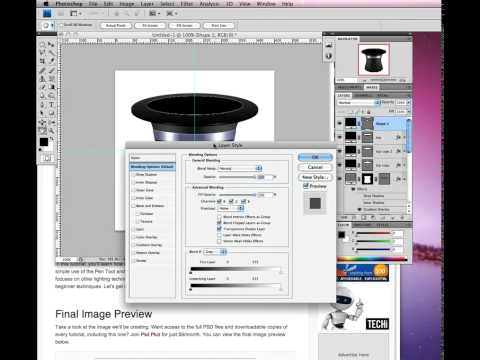Toggle the Preview checkbox in Layer Style
The image size is (480, 360).
pos(305,186)
